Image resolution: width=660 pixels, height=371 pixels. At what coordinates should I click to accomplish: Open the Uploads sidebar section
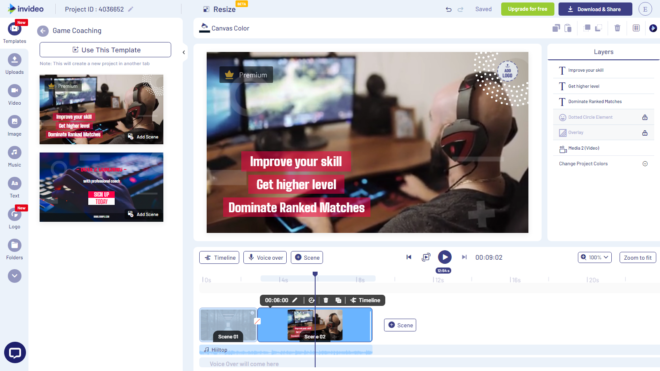click(14, 64)
